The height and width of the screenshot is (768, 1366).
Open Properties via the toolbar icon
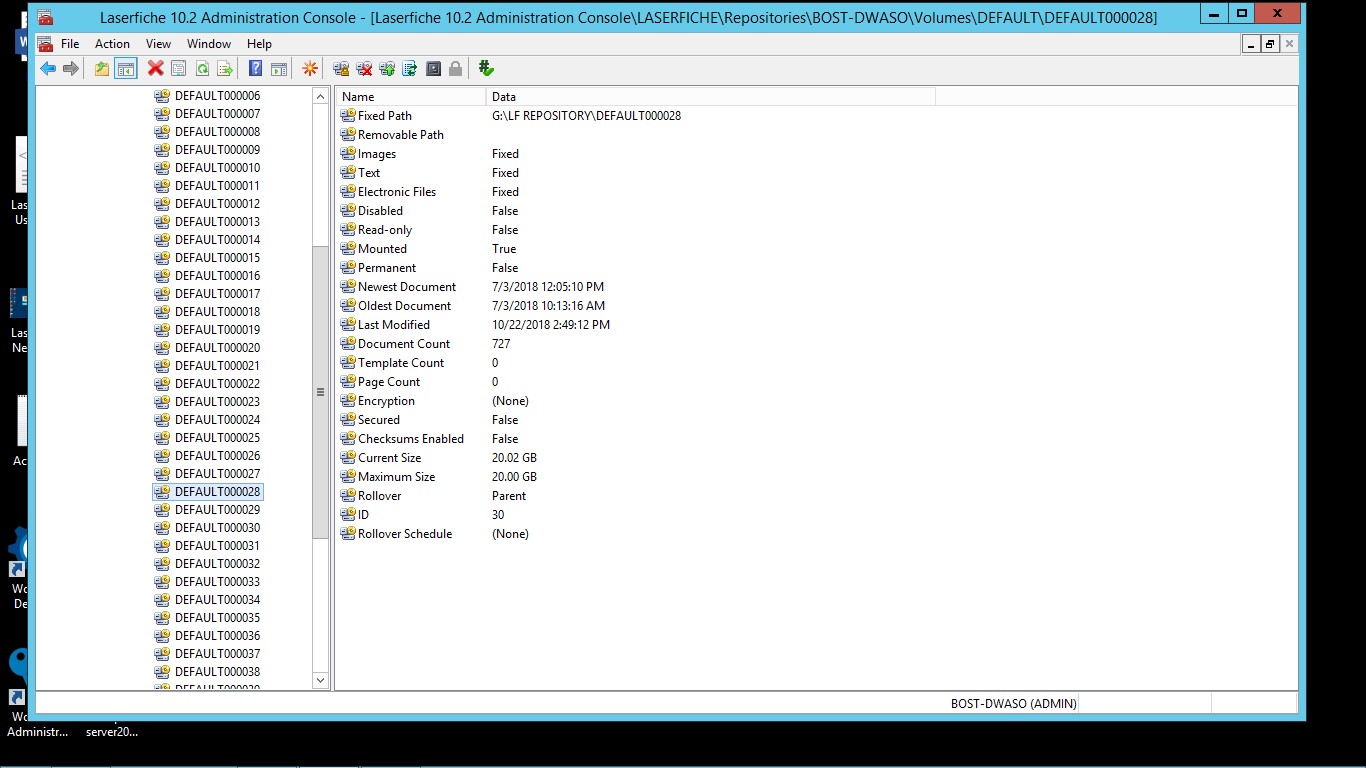click(x=179, y=69)
